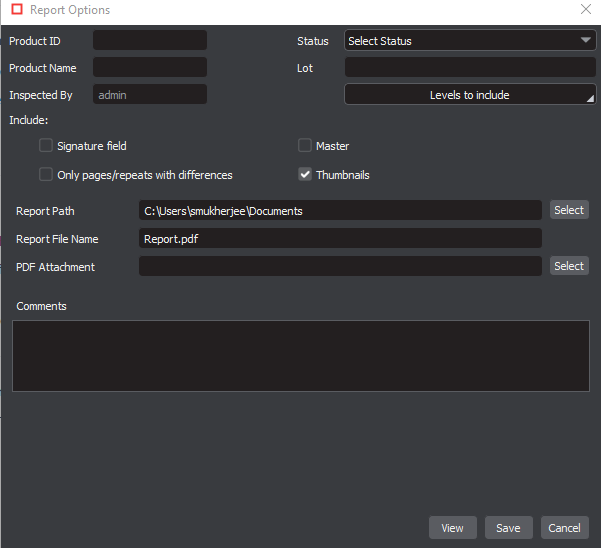Click inside the Comments text area
The image size is (601, 548).
(x=300, y=355)
